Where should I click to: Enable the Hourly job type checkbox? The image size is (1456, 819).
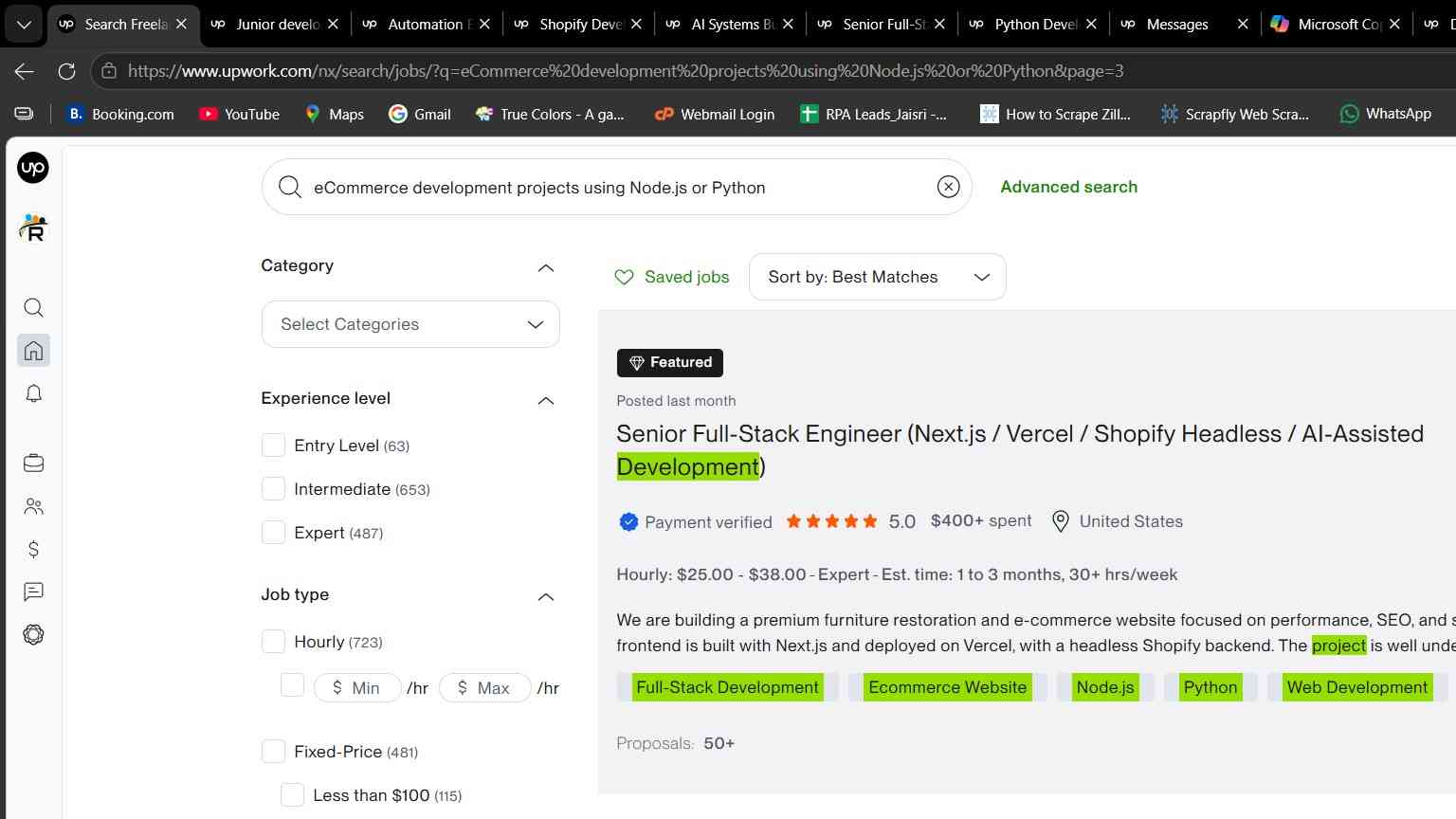click(x=273, y=642)
